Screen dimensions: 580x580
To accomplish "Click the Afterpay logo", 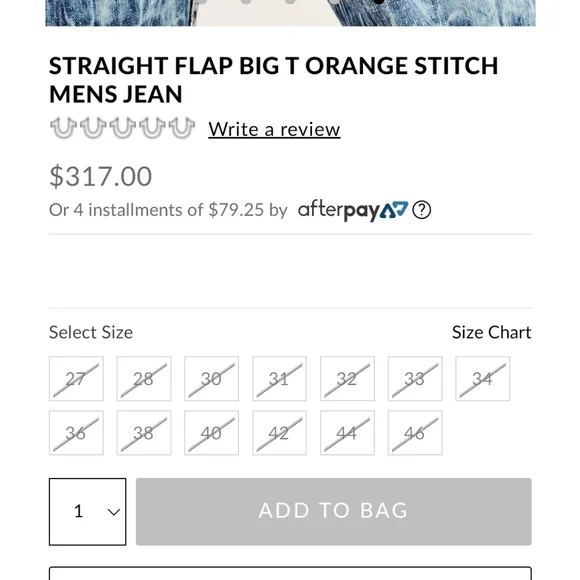I will (x=353, y=210).
